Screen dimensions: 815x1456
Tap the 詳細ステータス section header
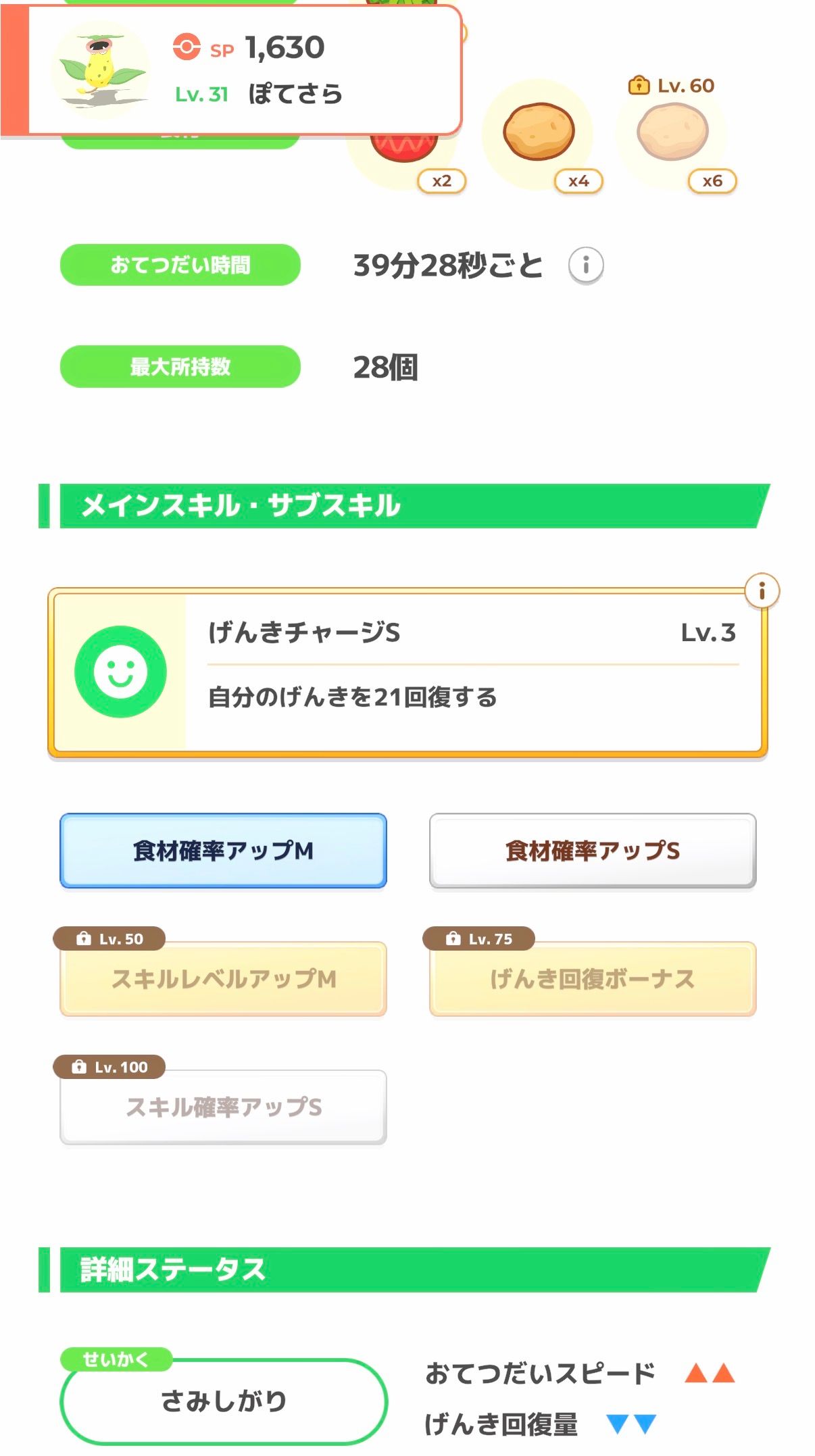pyautogui.click(x=405, y=1270)
